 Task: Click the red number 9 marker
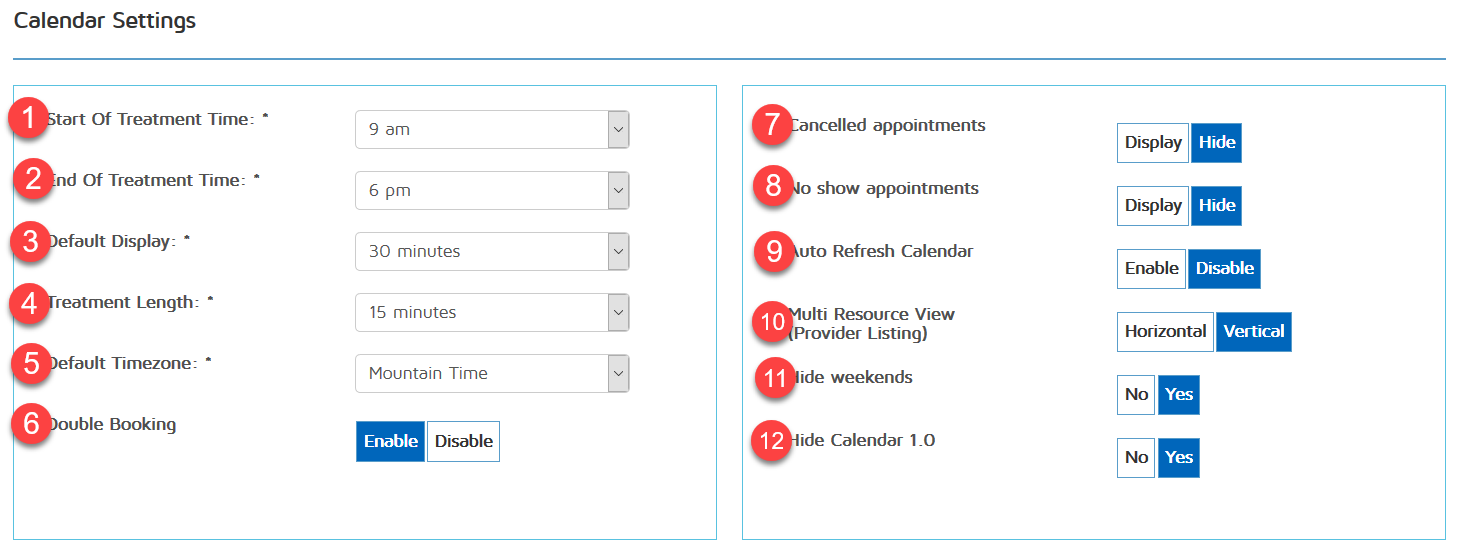773,251
